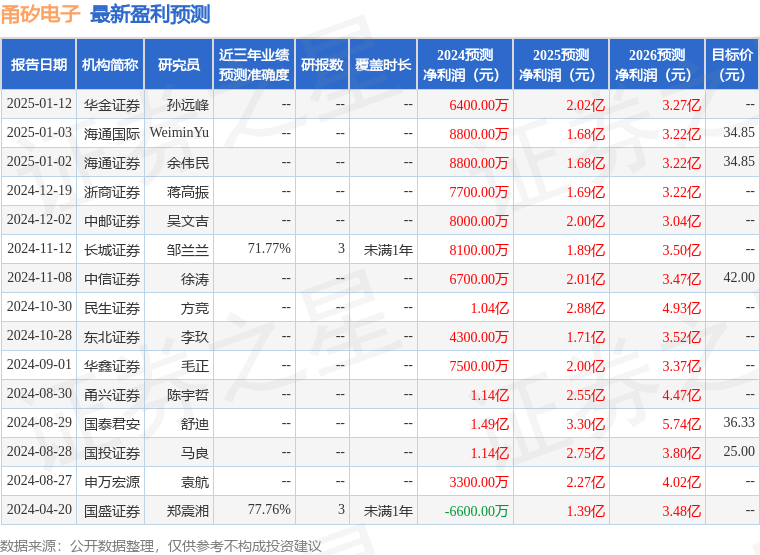Screen dimensions: 760x555
Task: Click the 甬矽电子 title text
Action: tap(40, 14)
